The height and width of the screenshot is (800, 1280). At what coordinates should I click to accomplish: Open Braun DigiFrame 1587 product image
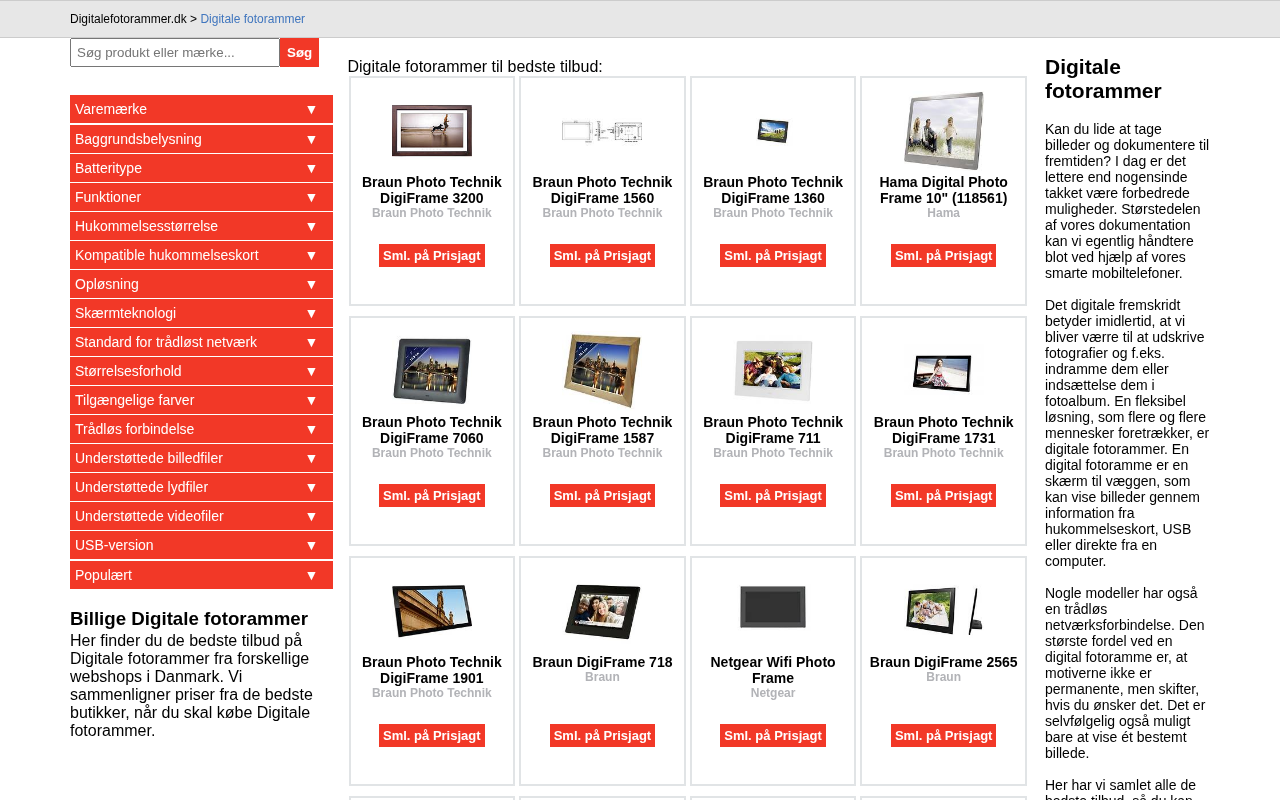coord(602,371)
